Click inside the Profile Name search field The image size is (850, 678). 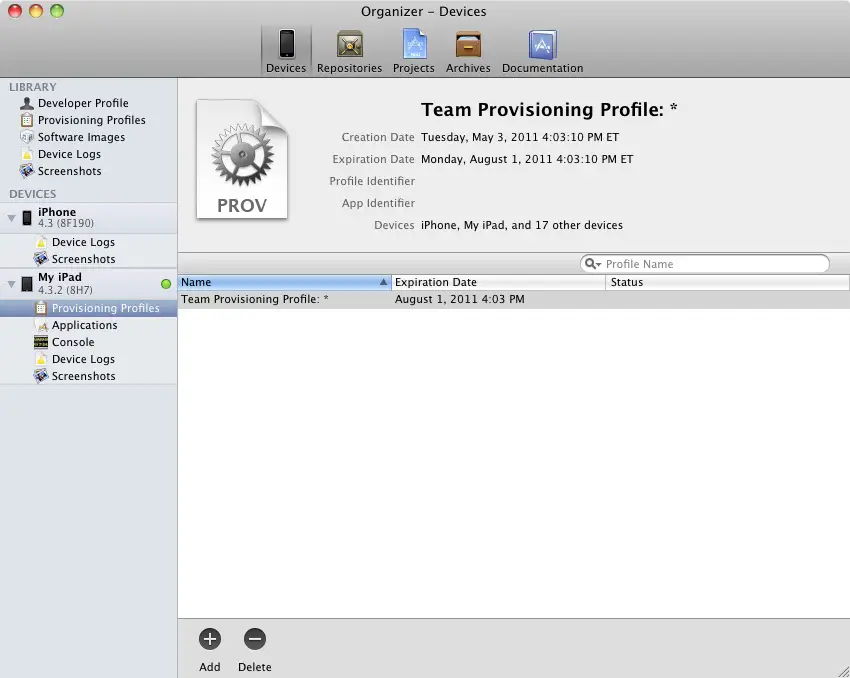click(x=700, y=263)
